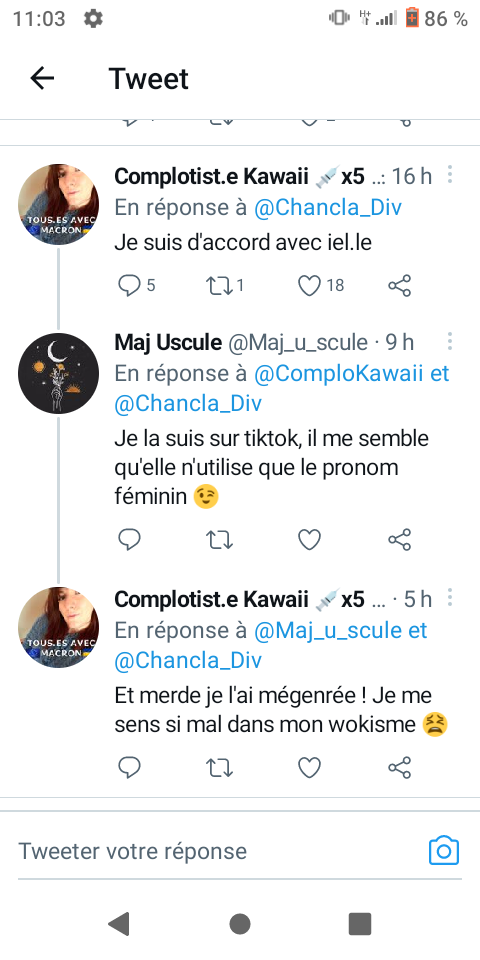Image resolution: width=480 pixels, height=960 pixels.
Task: Reply to Maj Uscule's tiktok tweet
Action: [129, 539]
